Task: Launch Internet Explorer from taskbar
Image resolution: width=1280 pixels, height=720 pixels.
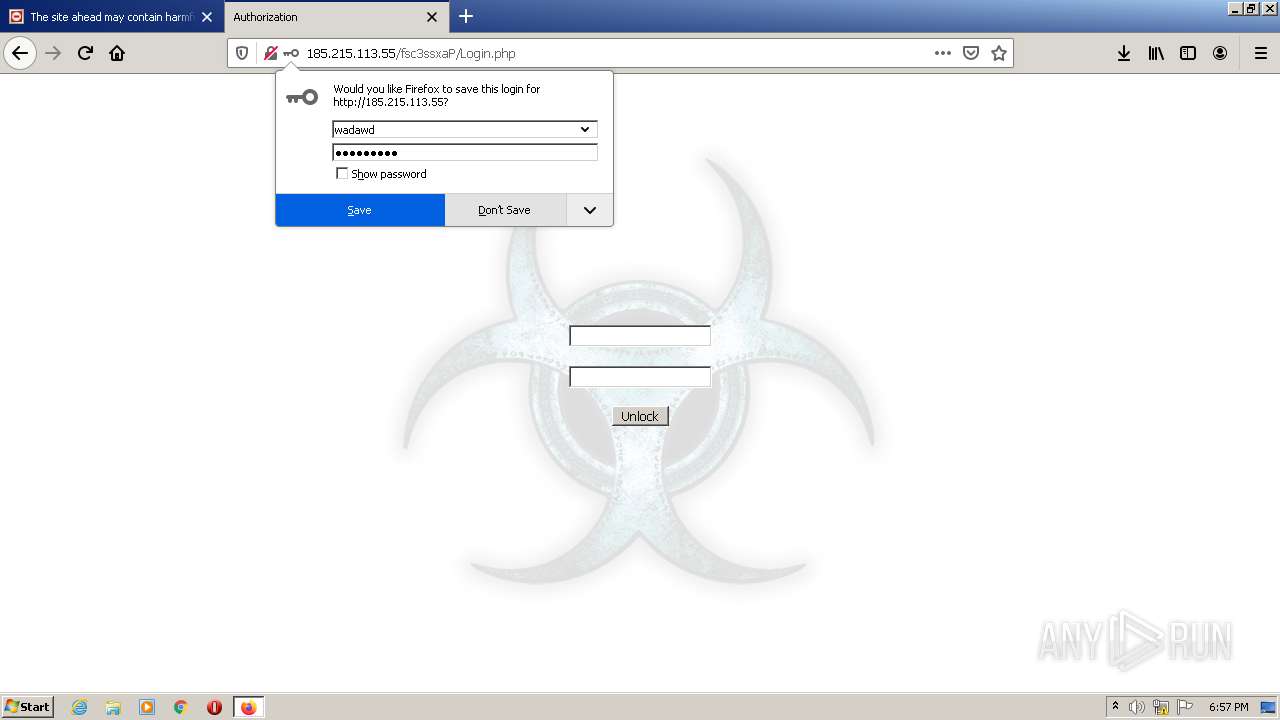Action: (79, 707)
